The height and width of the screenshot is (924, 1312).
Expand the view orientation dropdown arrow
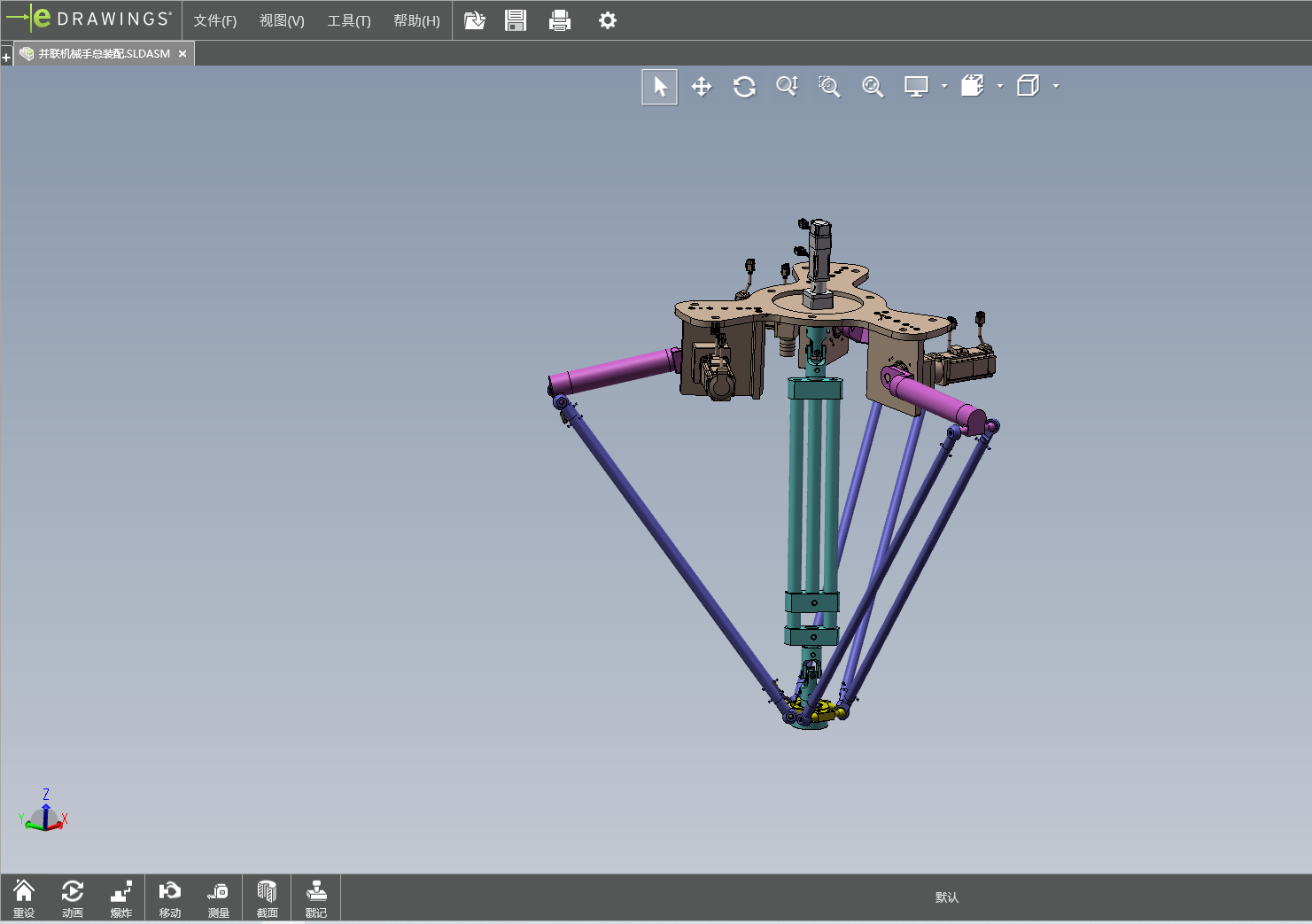pos(1000,86)
